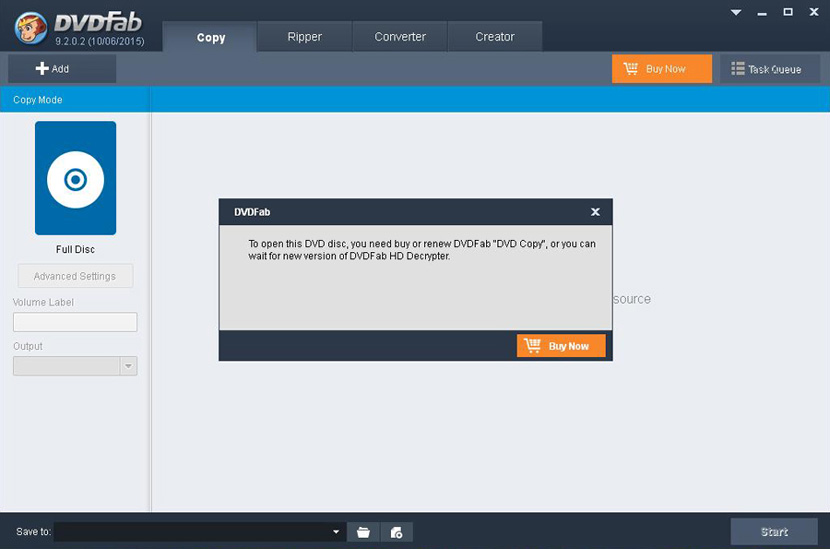
Task: Click the Copy Mode header bar
Action: pos(75,100)
